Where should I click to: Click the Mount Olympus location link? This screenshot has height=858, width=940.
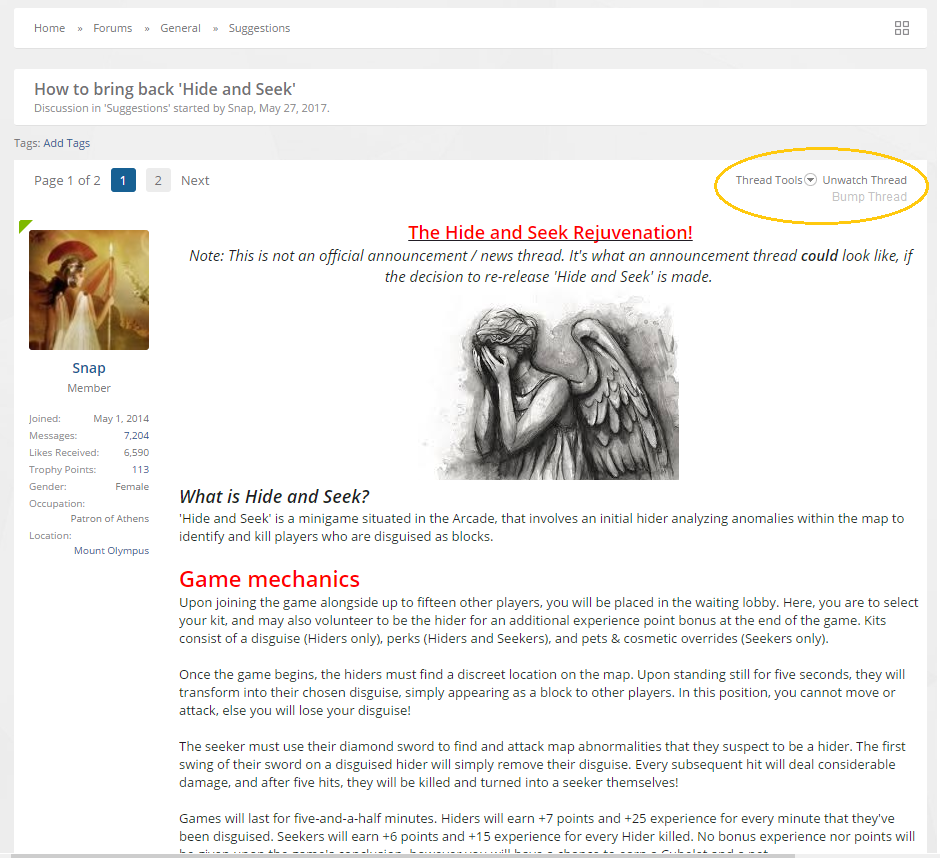(x=112, y=550)
